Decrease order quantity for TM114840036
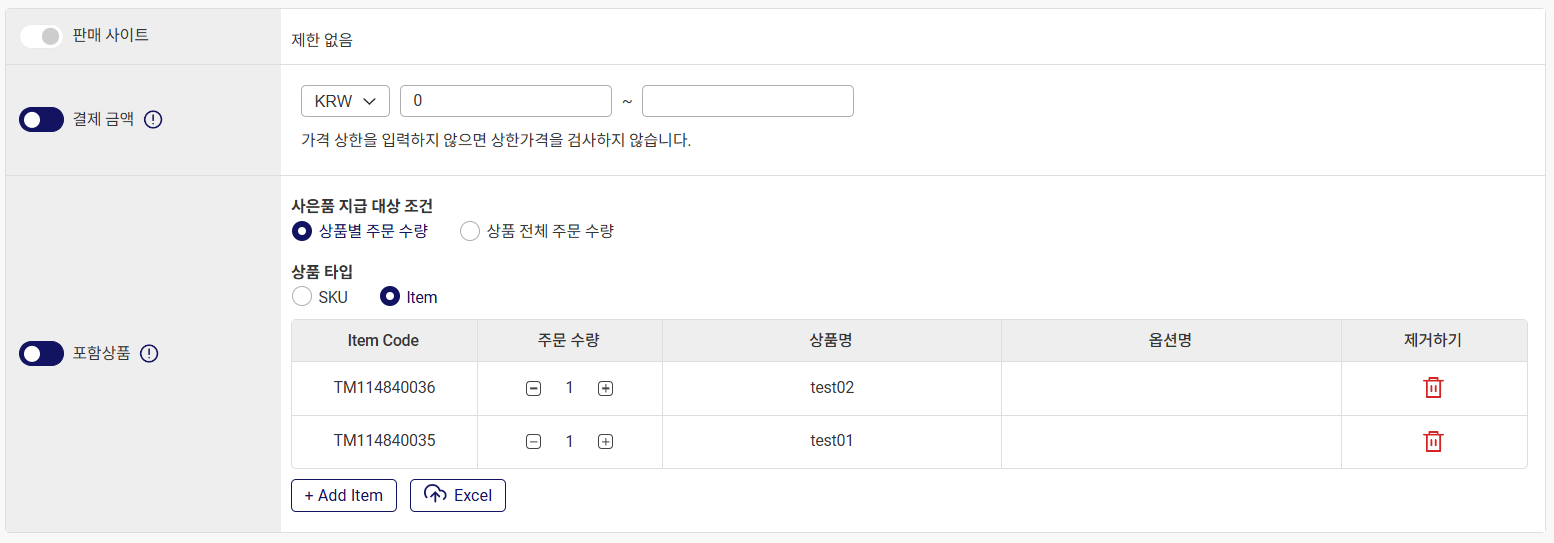This screenshot has height=543, width=1554. coord(534,388)
